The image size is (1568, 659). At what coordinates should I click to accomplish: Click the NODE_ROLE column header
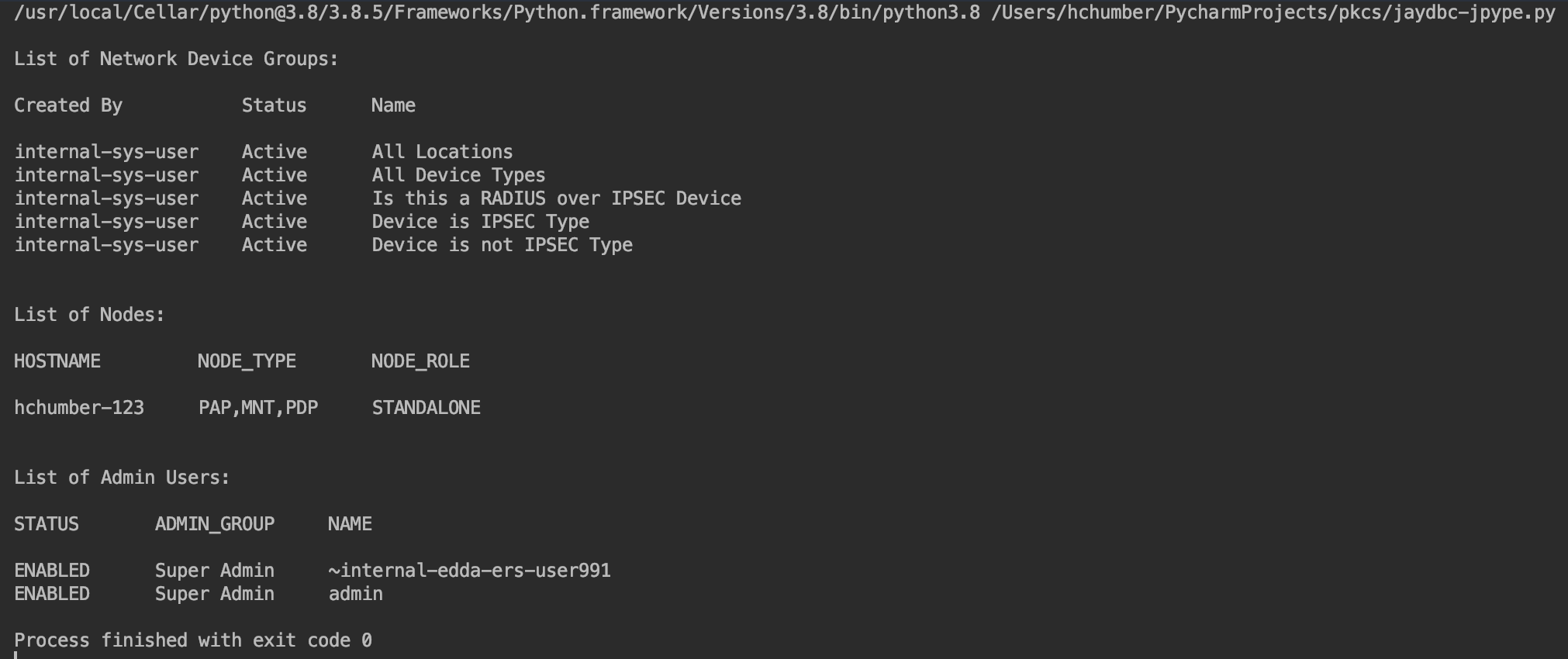pyautogui.click(x=420, y=361)
